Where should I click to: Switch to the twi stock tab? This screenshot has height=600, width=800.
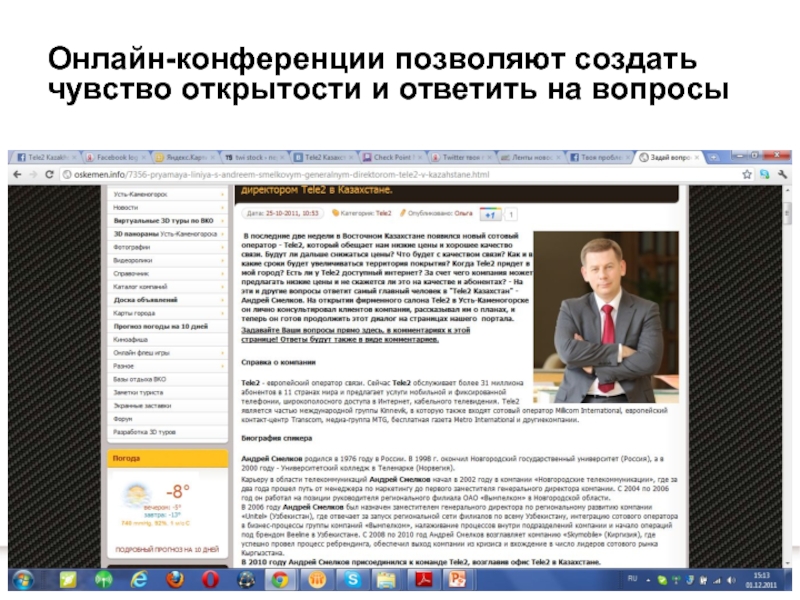coord(254,158)
